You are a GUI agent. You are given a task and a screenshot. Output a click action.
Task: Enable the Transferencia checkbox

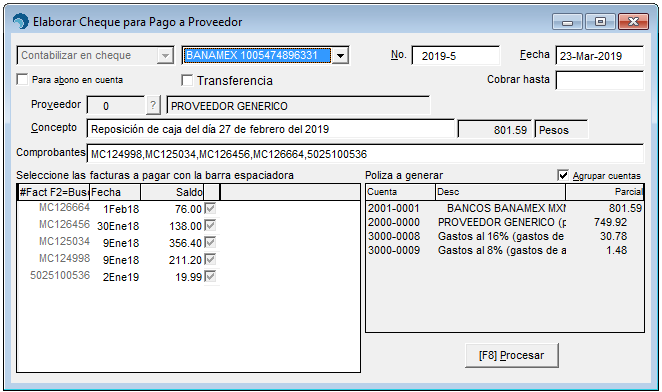pos(187,80)
